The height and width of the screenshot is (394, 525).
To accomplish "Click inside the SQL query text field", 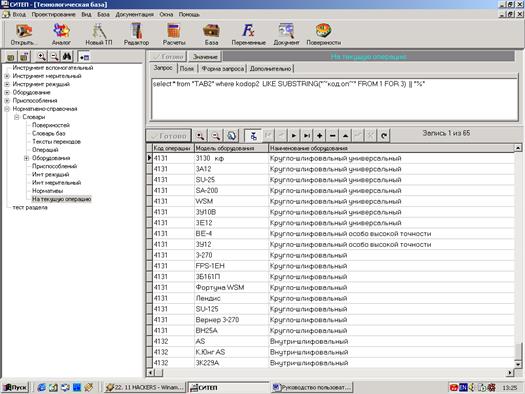I will tap(334, 99).
